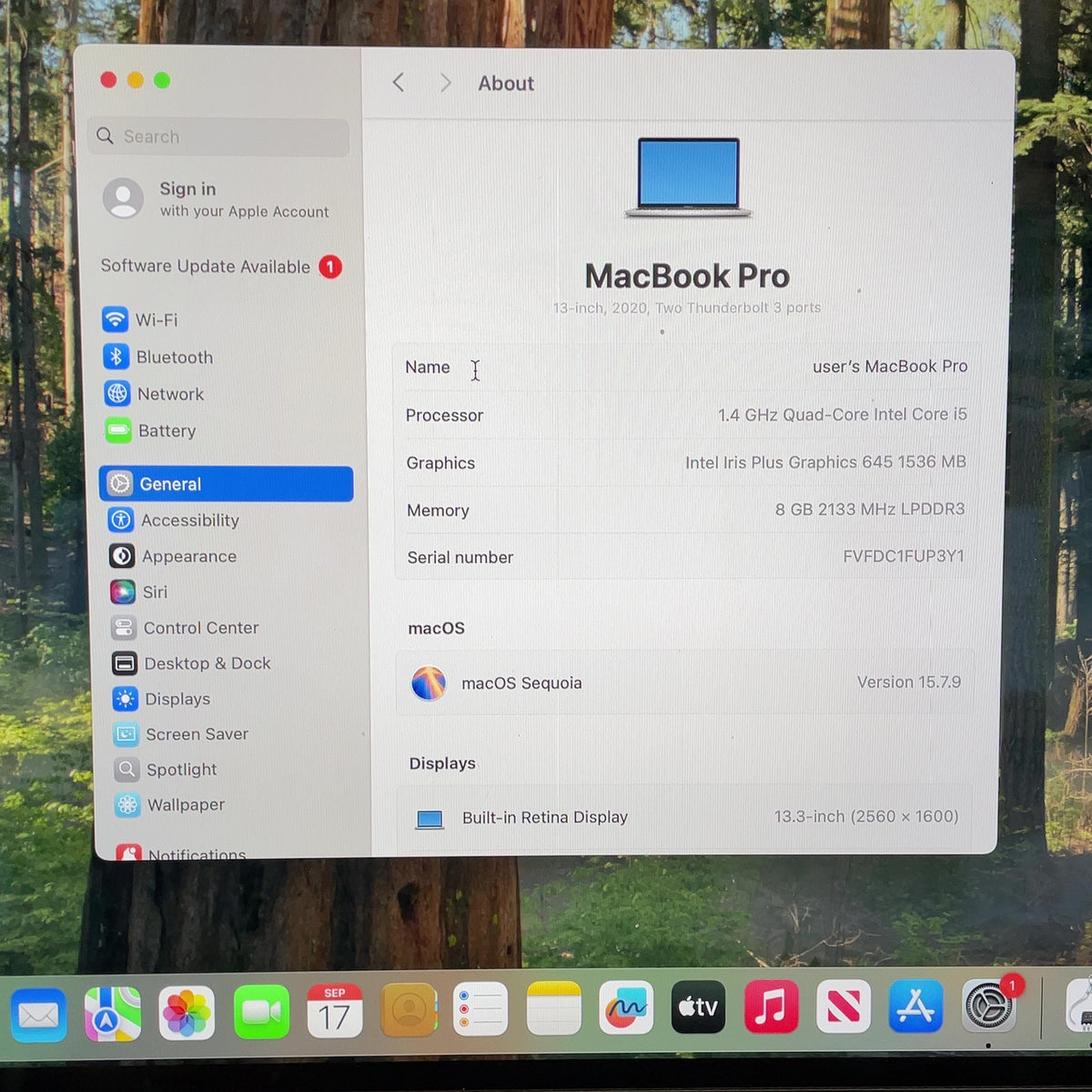
Task: Click 13-inch, 2020, Two Thunderbolt 3 ports subtitle
Action: (x=687, y=308)
